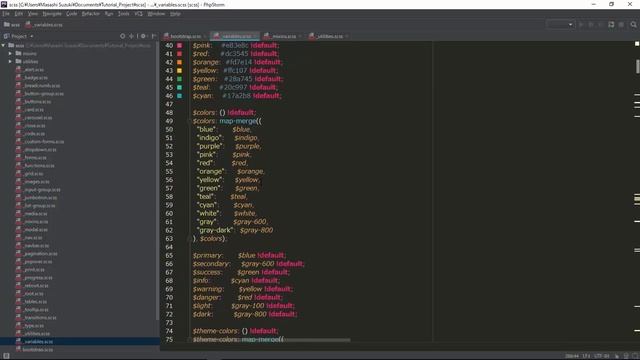Click the UTF-8 encoding status bar entry
Screen dimensions: 640x360
coord(602,356)
